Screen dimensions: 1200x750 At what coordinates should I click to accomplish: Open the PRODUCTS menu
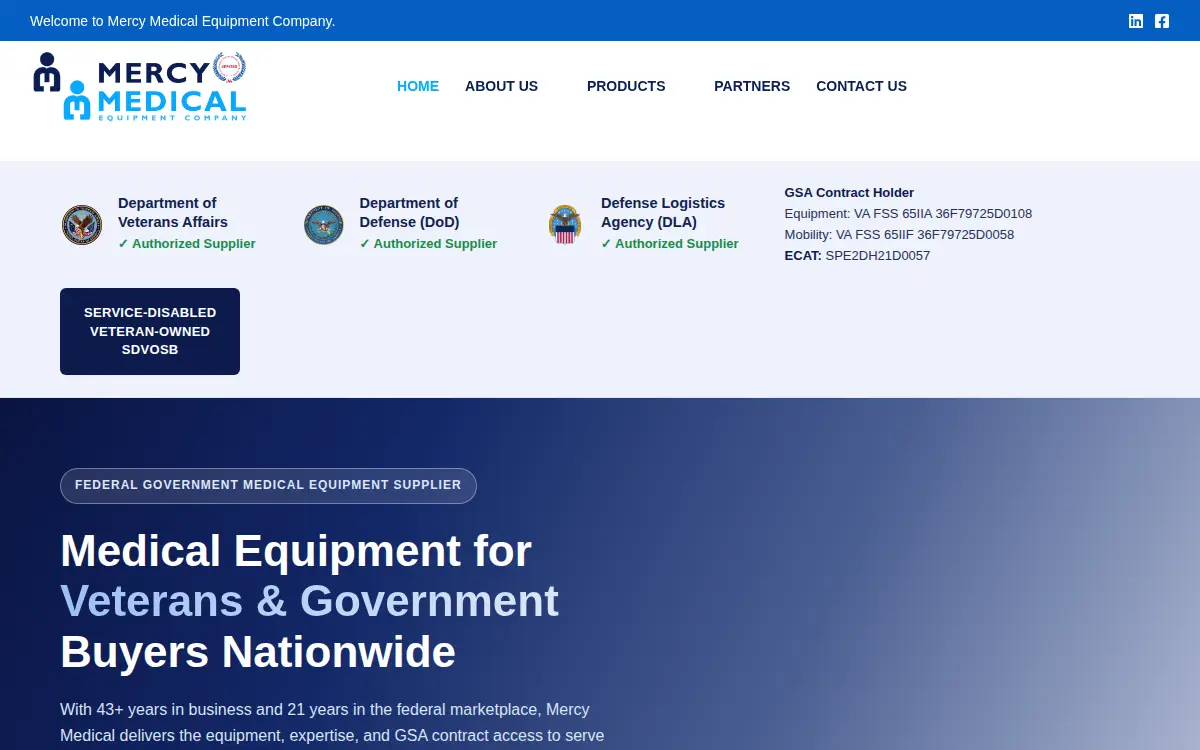point(626,86)
